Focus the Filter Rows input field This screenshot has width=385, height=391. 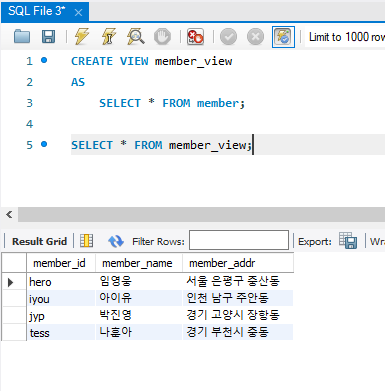coord(239,240)
